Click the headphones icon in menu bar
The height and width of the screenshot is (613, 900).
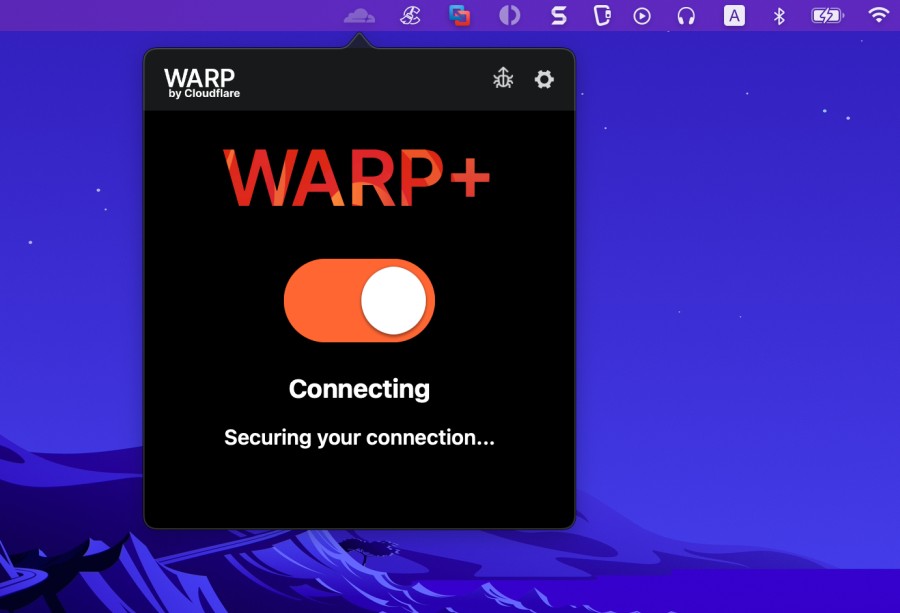click(686, 15)
